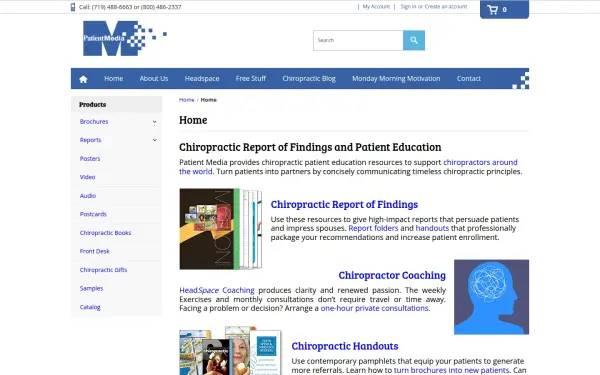The image size is (600, 375).
Task: Click the magnifier search button
Action: [x=414, y=40]
